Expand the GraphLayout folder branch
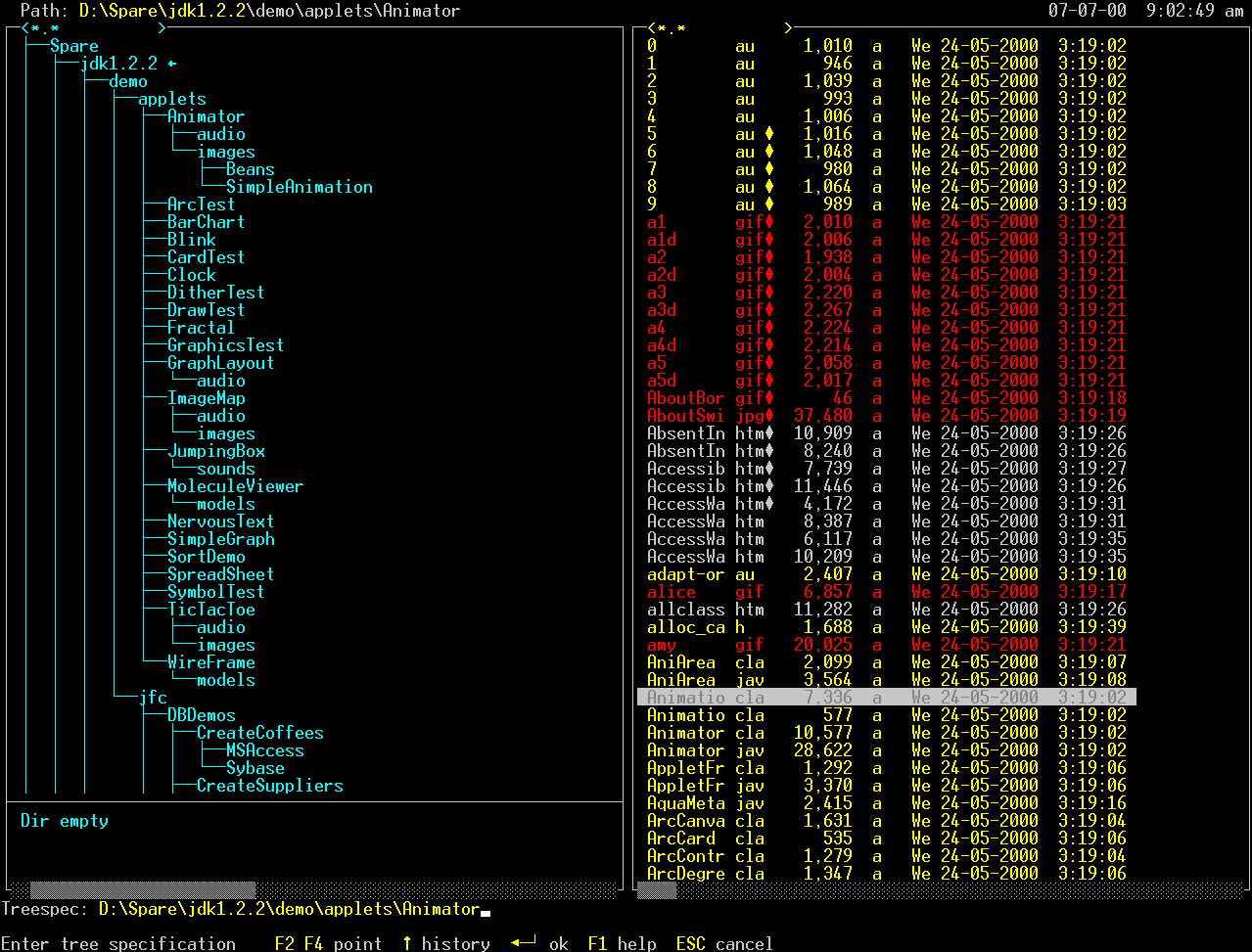Viewport: 1252px width, 952px height. (220, 363)
